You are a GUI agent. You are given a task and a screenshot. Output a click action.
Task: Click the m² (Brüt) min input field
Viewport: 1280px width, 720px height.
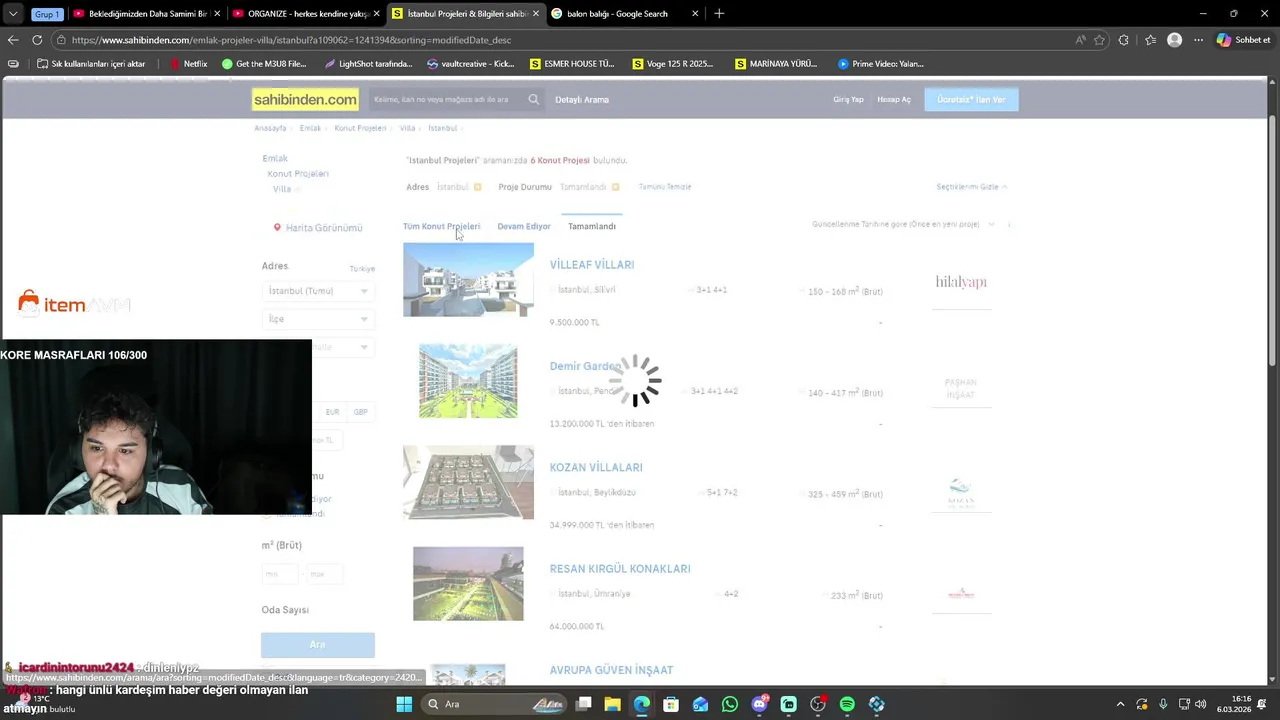click(x=279, y=574)
